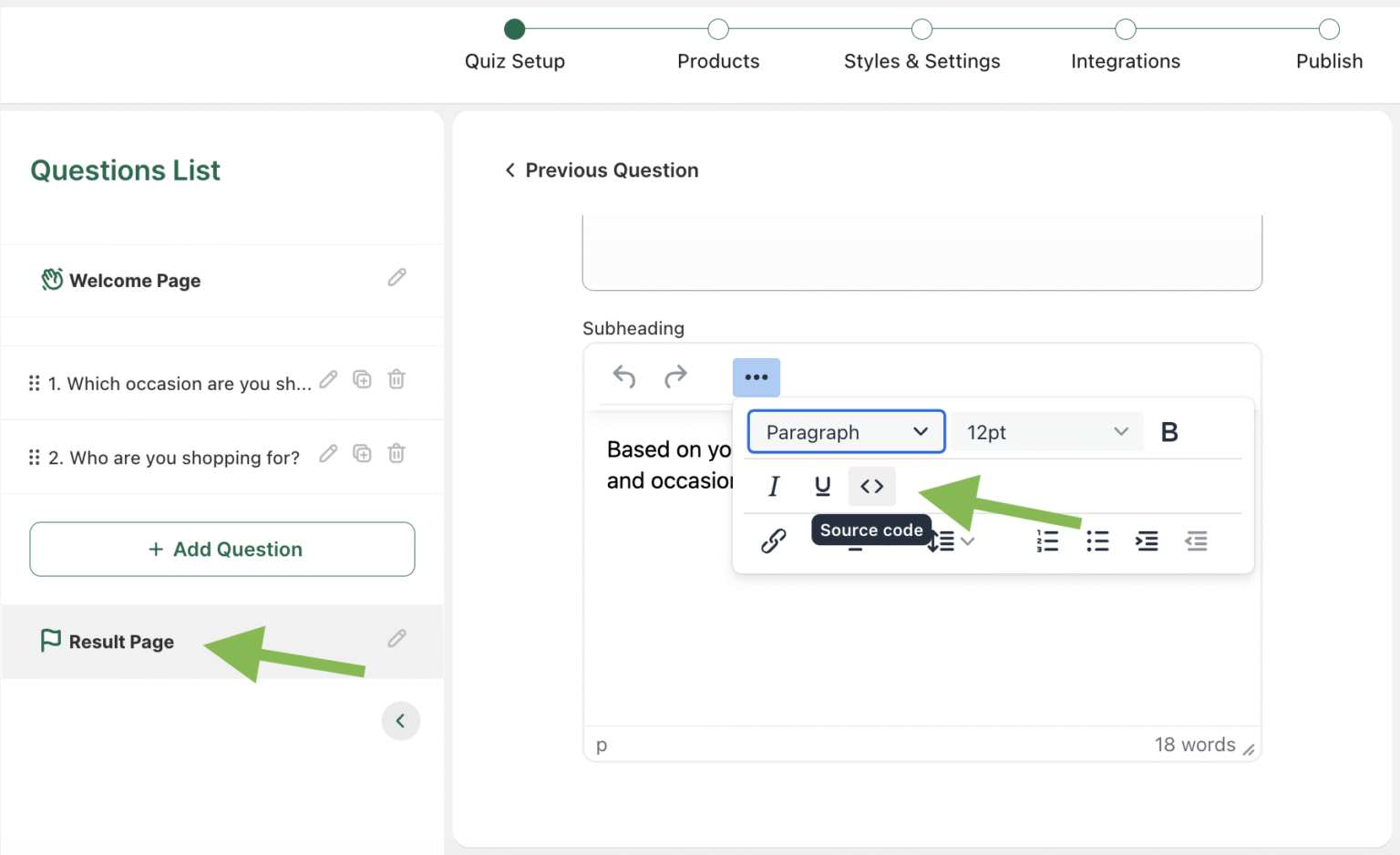Open the Paragraph style dropdown
Screen dimensions: 1400x855
click(x=845, y=431)
